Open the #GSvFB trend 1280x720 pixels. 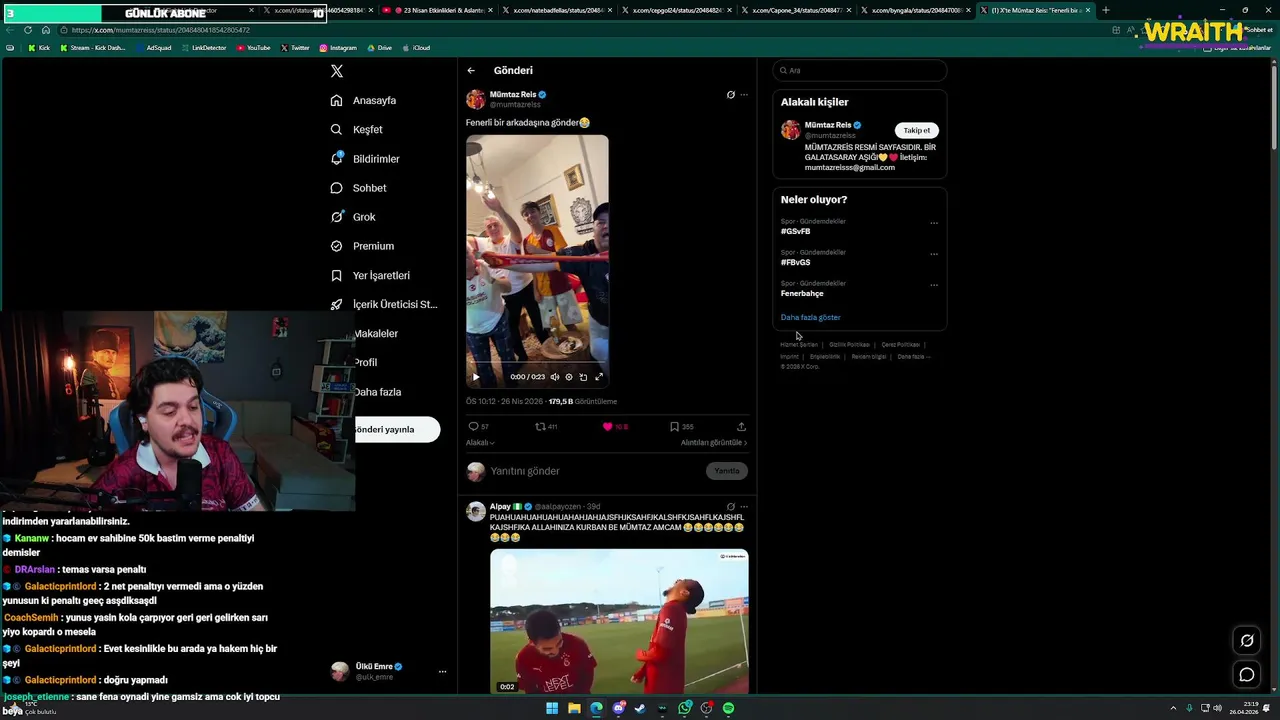[x=796, y=231]
